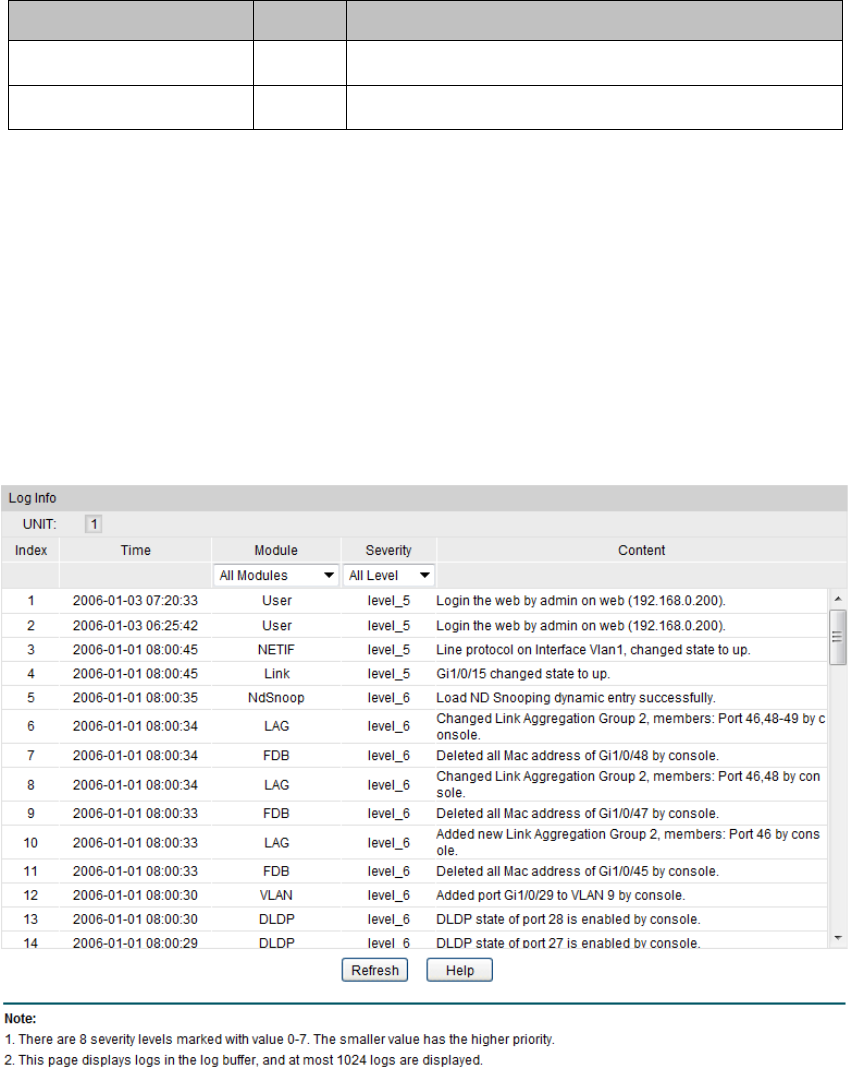Click the LAG module cell in row 8
Viewport: 851px width, 1080px height.
click(x=276, y=785)
